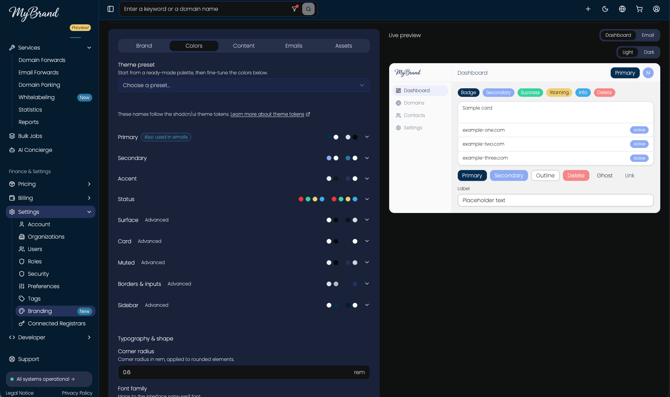Image resolution: width=670 pixels, height=397 pixels.
Task: Click the plus icon in top bar
Action: tap(588, 9)
